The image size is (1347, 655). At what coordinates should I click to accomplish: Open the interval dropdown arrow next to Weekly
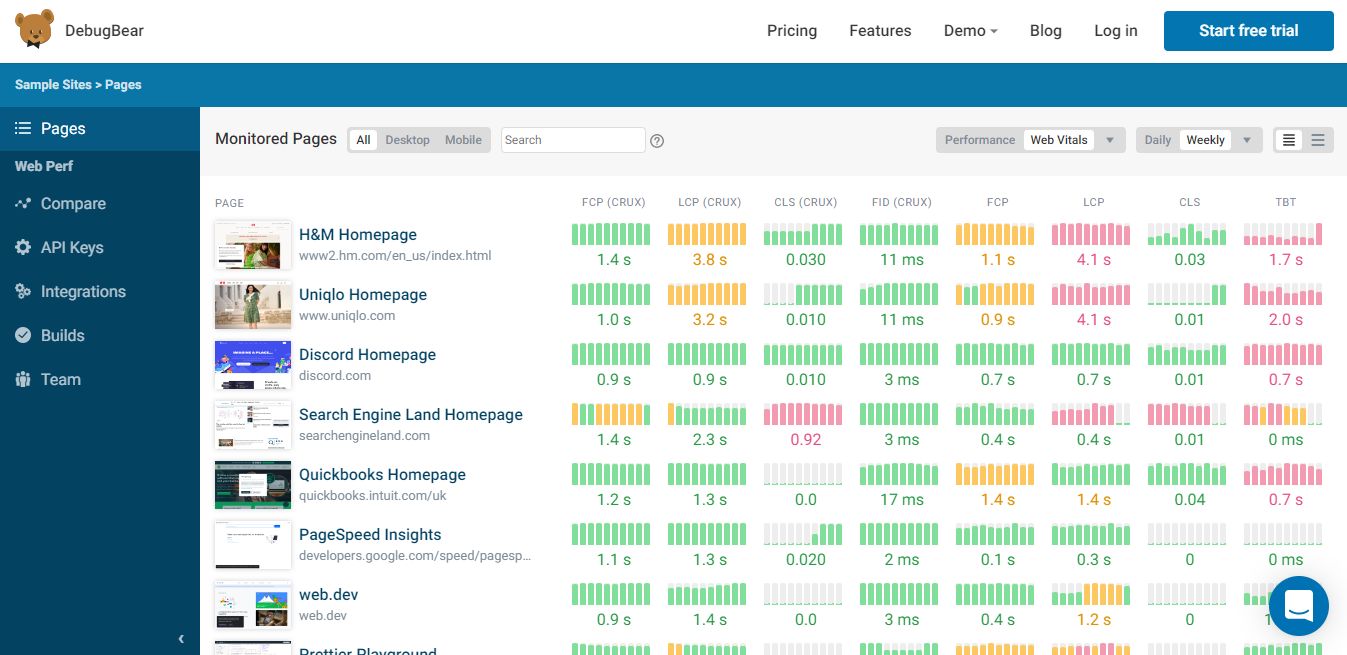click(x=1246, y=140)
